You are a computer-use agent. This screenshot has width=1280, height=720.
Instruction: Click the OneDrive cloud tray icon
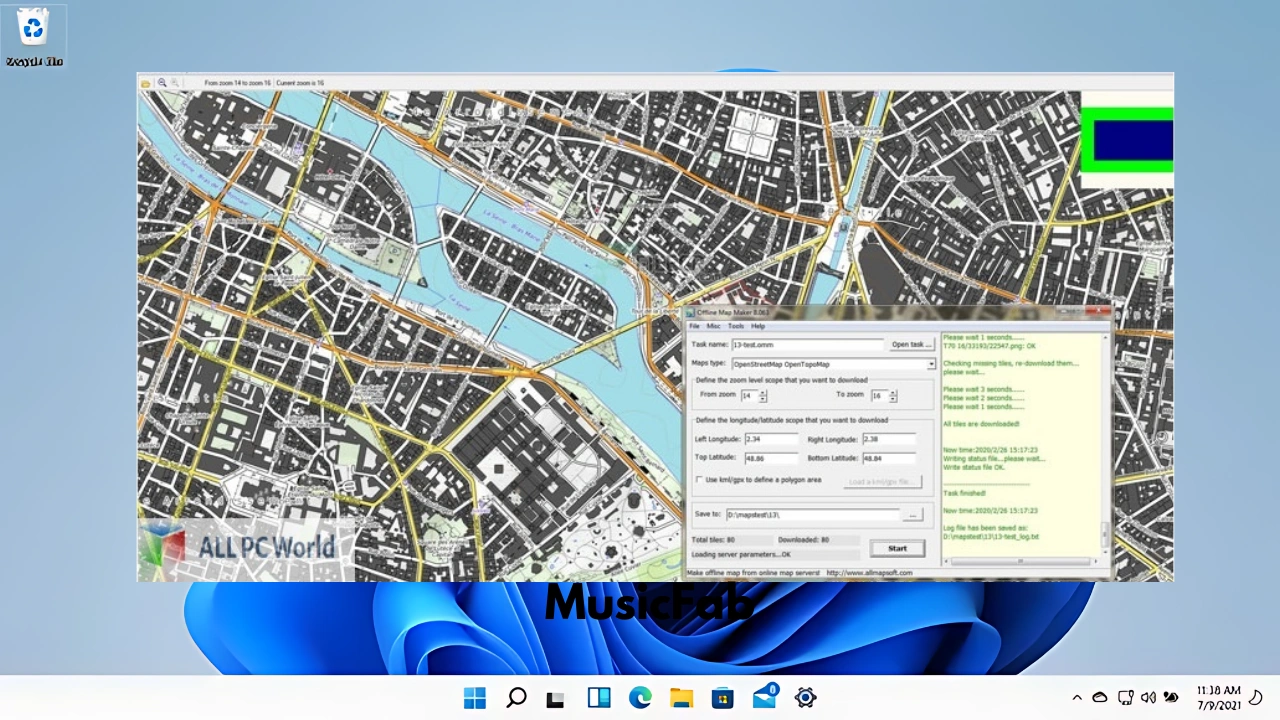[x=1100, y=698]
